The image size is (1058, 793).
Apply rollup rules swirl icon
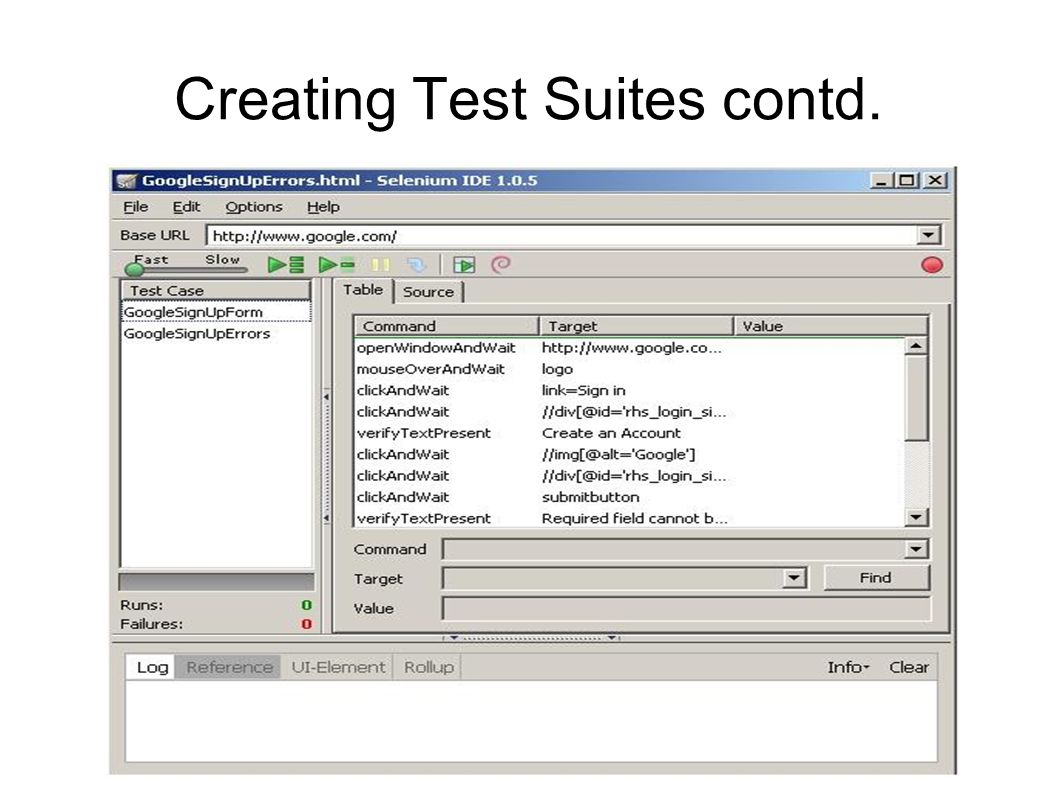coord(501,265)
